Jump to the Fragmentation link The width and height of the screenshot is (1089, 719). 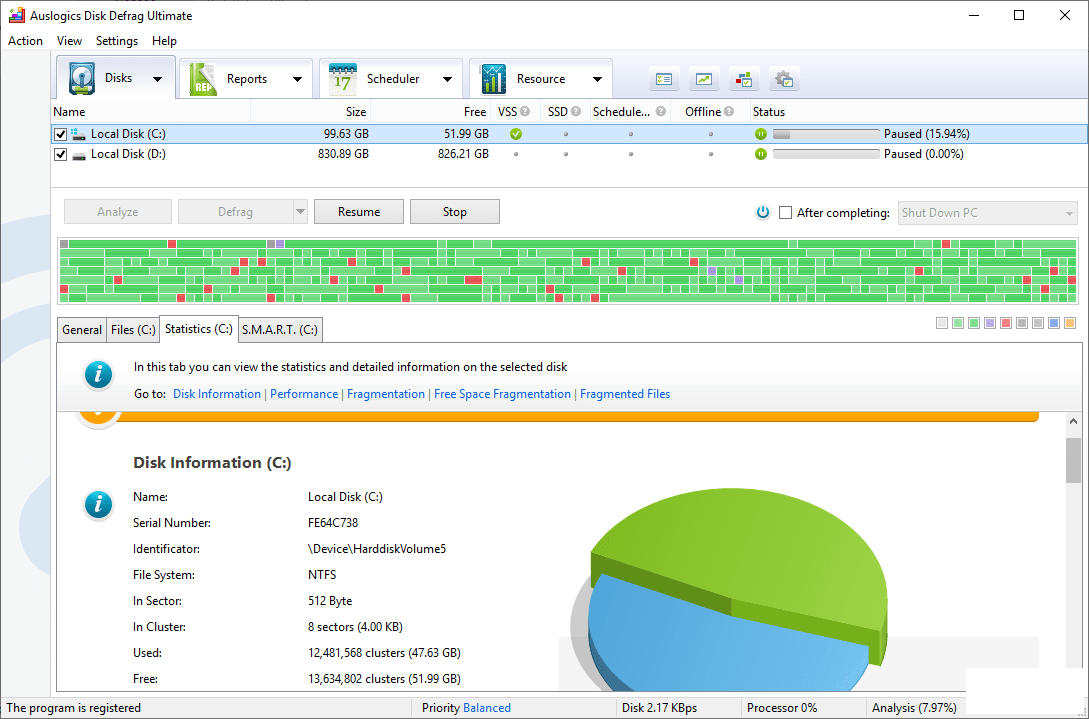[386, 394]
